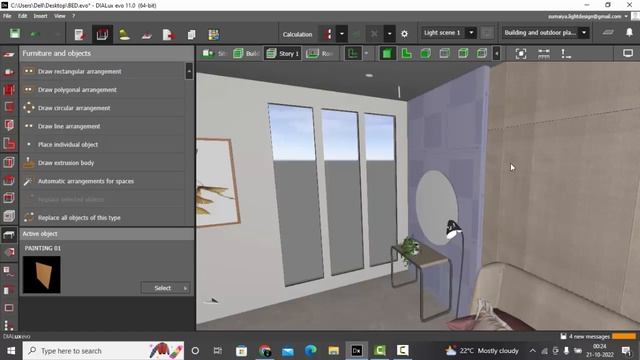Open the document with red pencil mode icon
This screenshot has width=640, height=360.
tap(80, 35)
